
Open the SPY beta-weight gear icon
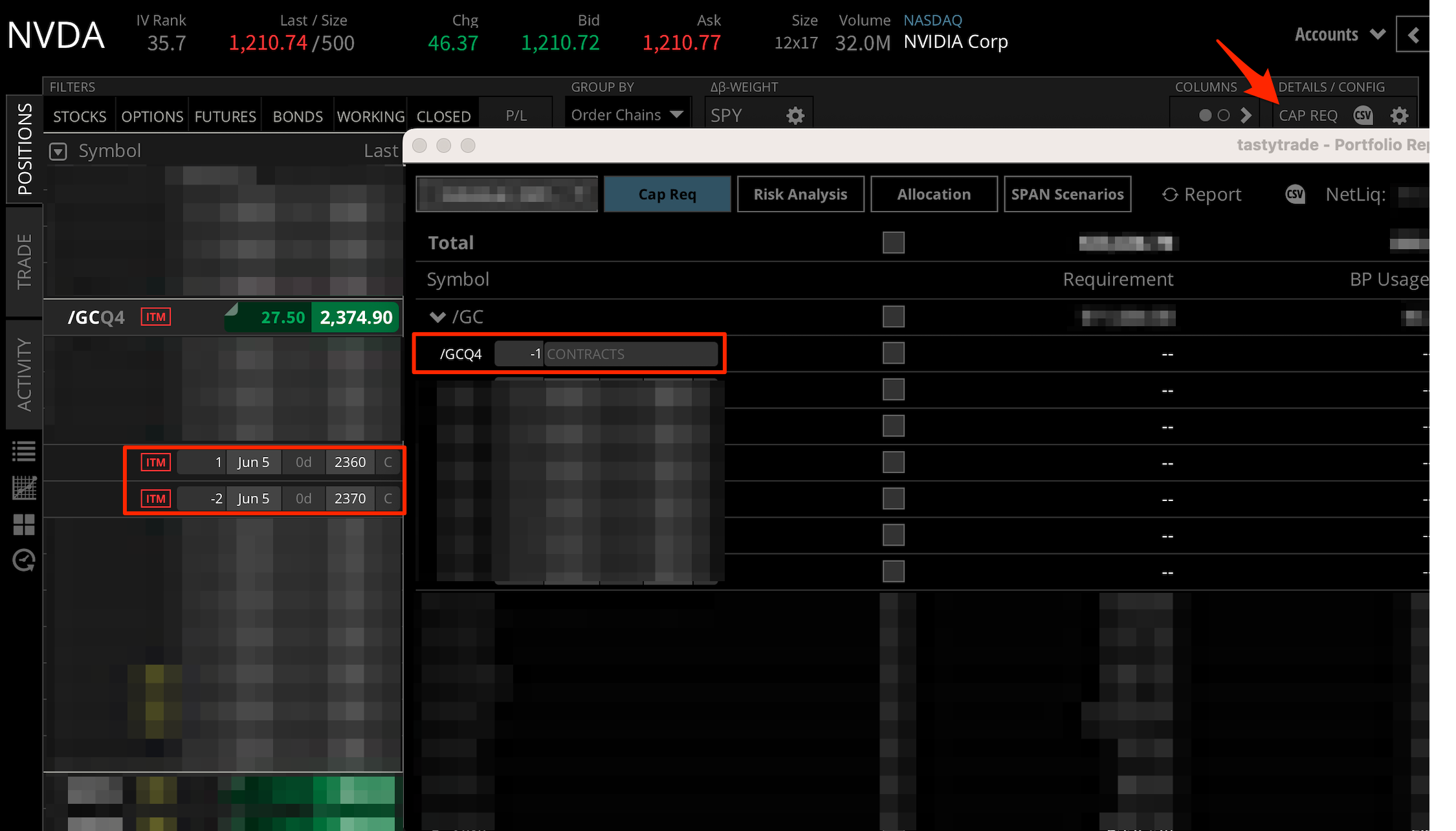click(795, 114)
